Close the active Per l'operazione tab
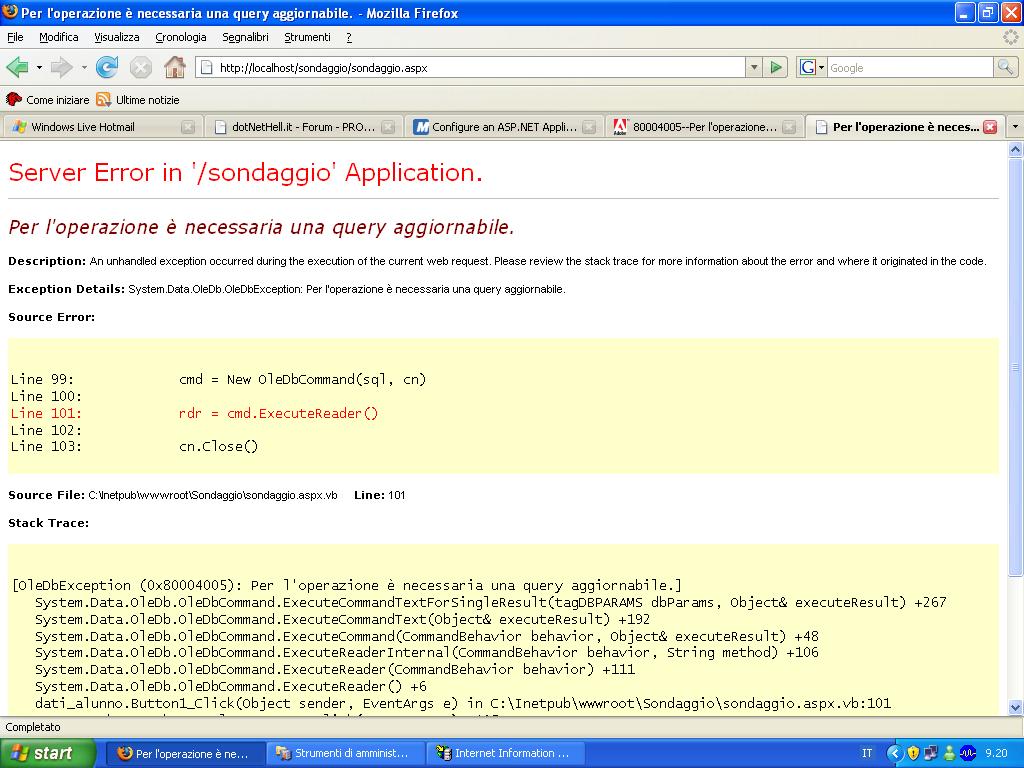Image resolution: width=1024 pixels, height=768 pixels. 990,127
